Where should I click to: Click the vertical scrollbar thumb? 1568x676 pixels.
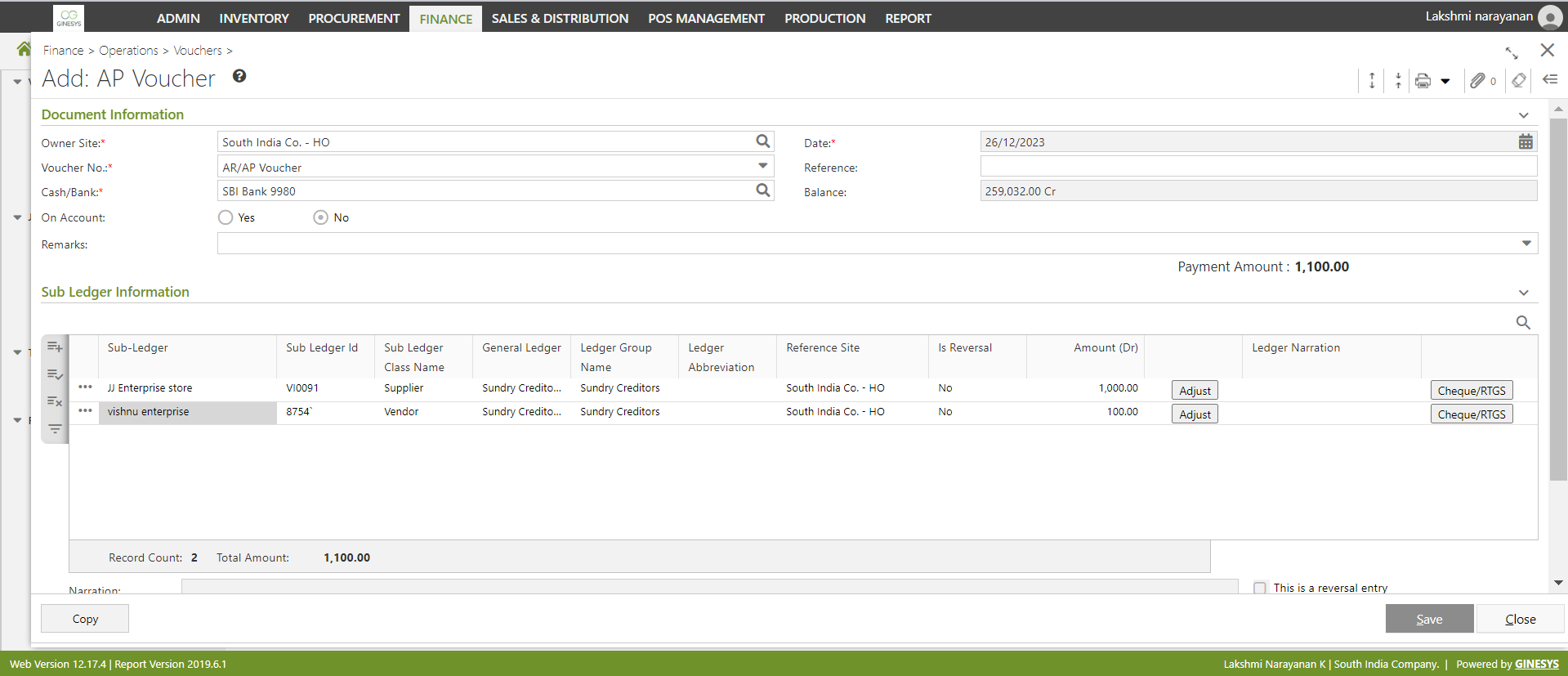(1557, 298)
